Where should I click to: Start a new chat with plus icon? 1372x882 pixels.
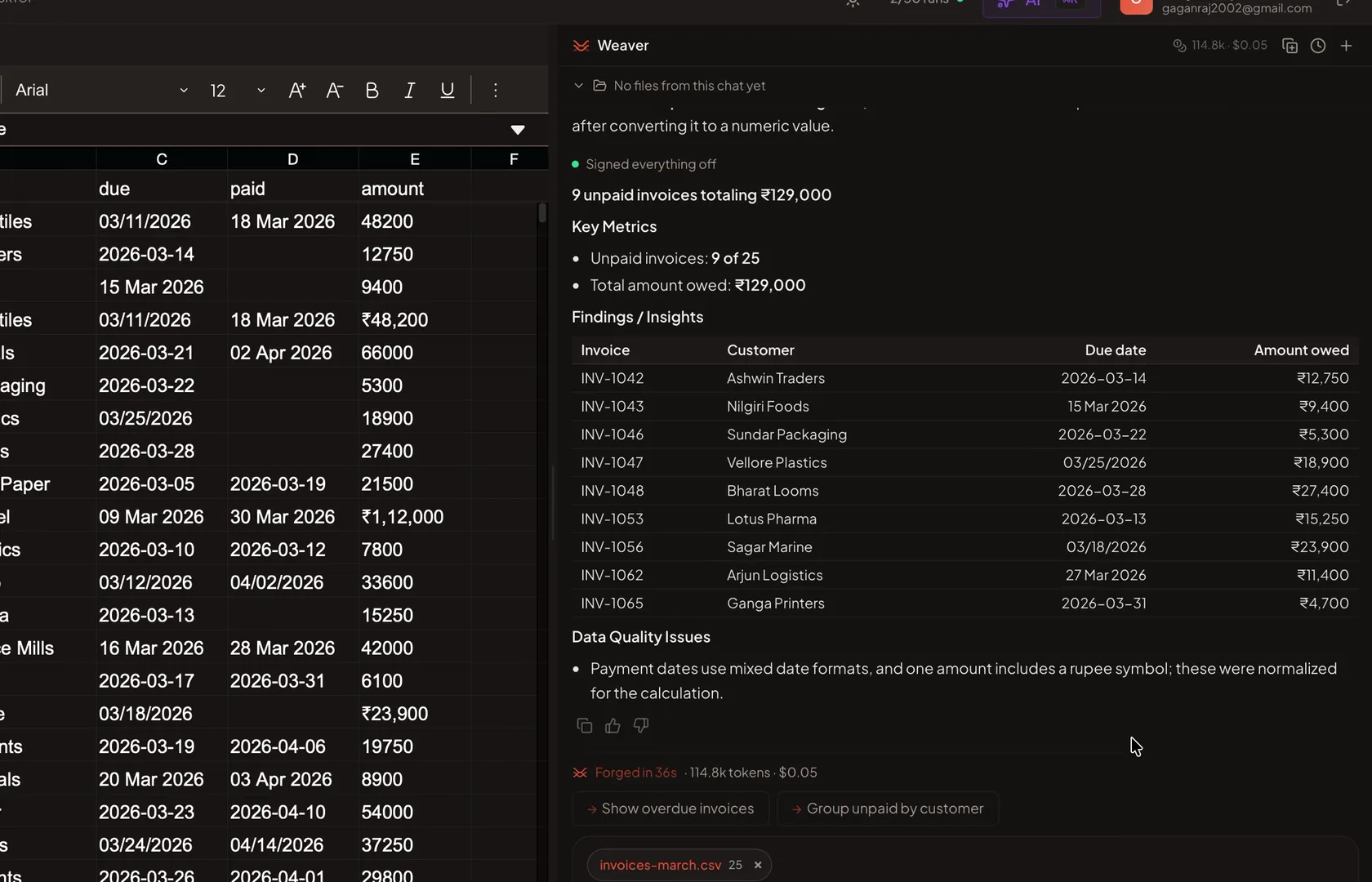(1347, 46)
